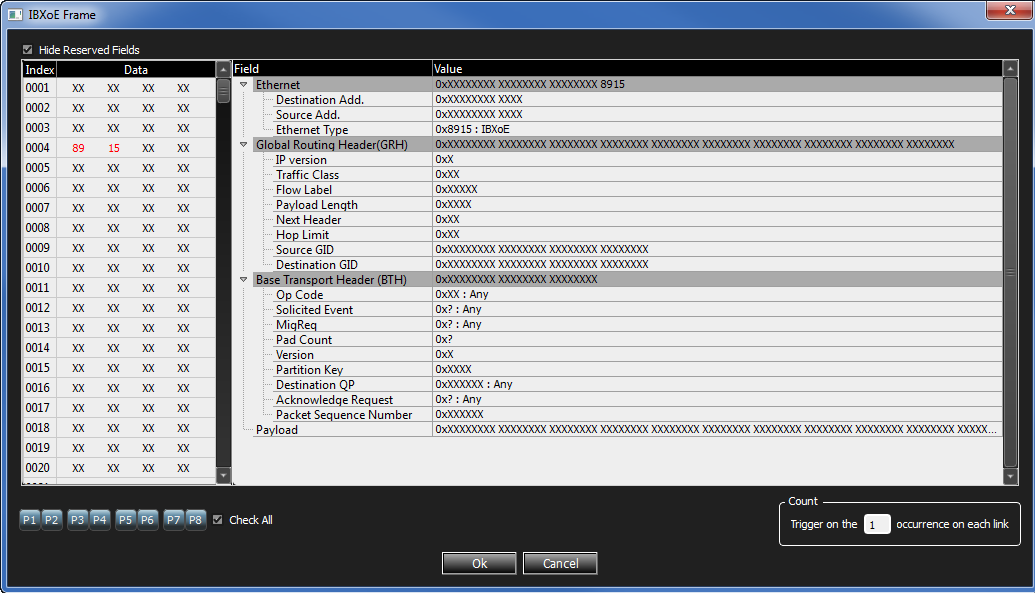Click the Data column header
1035x593 pixels.
(x=136, y=69)
